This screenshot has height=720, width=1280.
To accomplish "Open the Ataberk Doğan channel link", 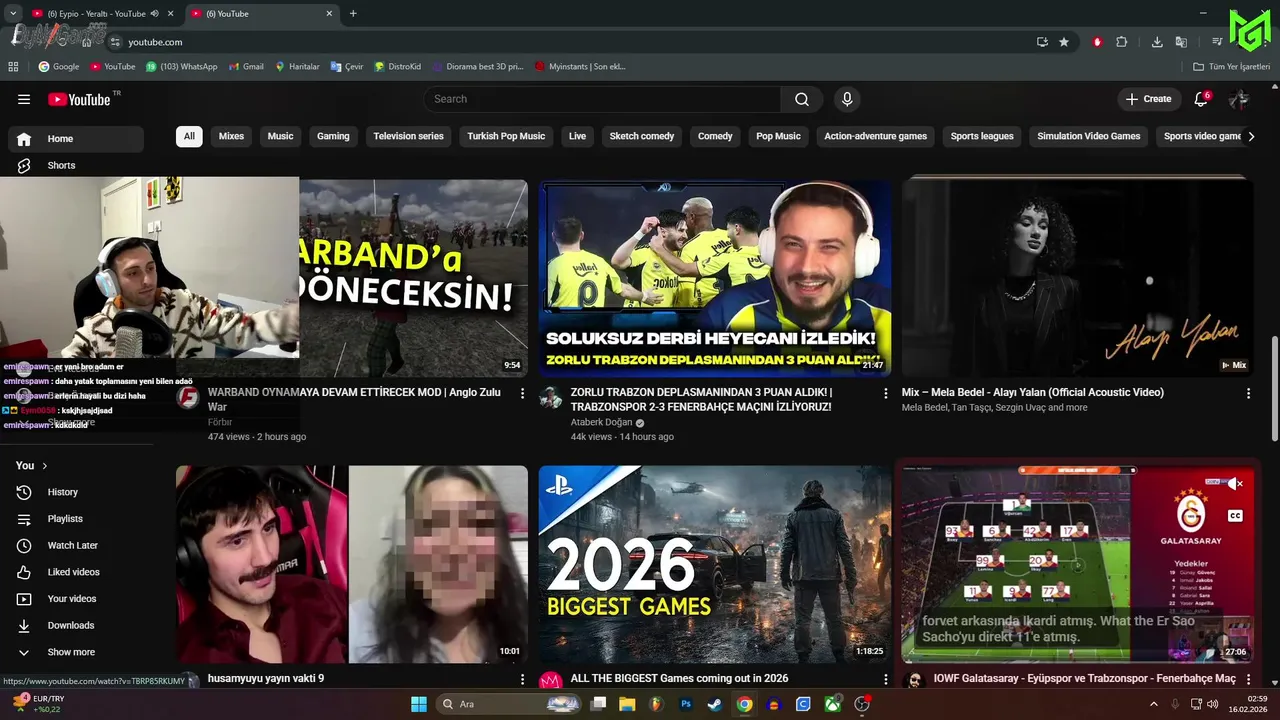I will click(x=601, y=422).
